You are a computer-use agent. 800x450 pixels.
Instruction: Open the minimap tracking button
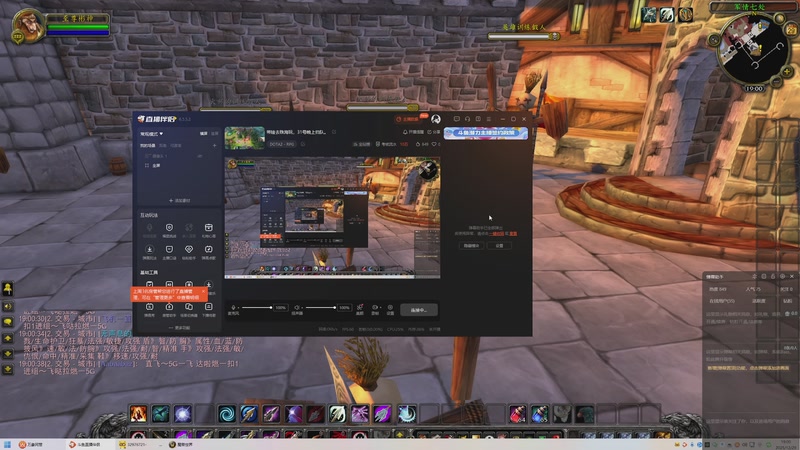[x=714, y=40]
